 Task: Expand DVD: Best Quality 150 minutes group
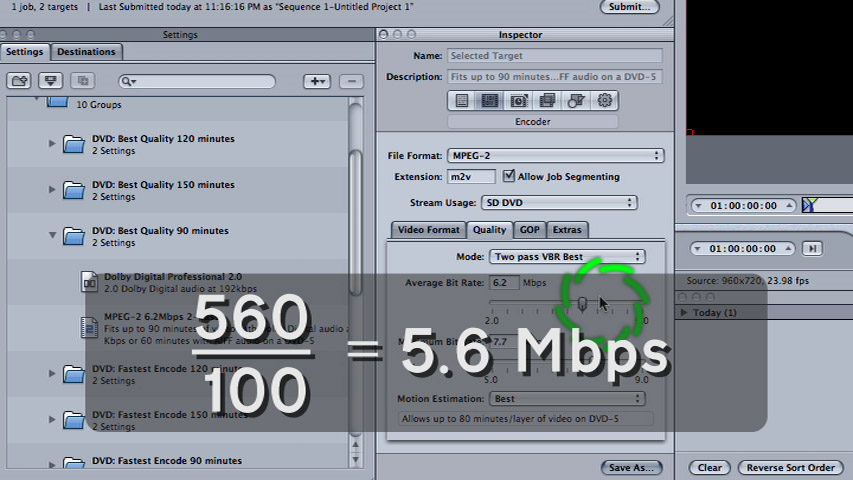[x=52, y=189]
